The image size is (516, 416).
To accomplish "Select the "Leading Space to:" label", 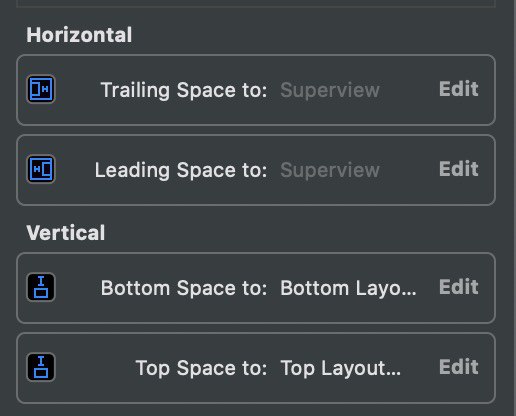I will coord(181,170).
